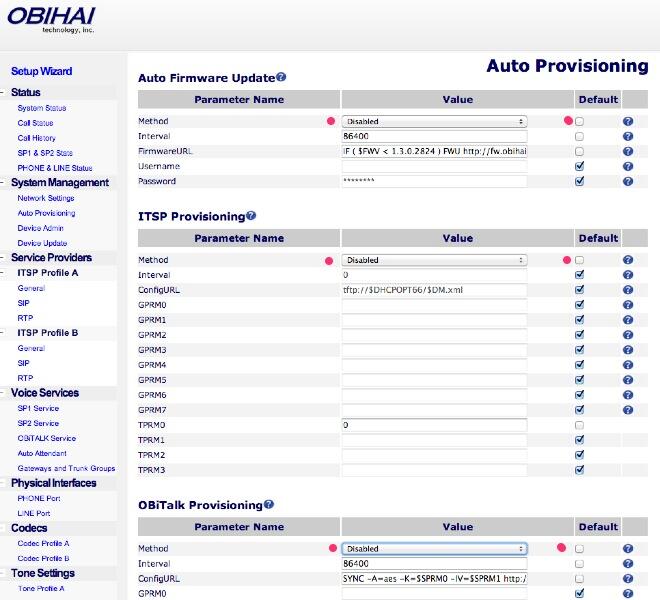This screenshot has width=660, height=600.
Task: Click help icon for Password row
Action: 628,181
